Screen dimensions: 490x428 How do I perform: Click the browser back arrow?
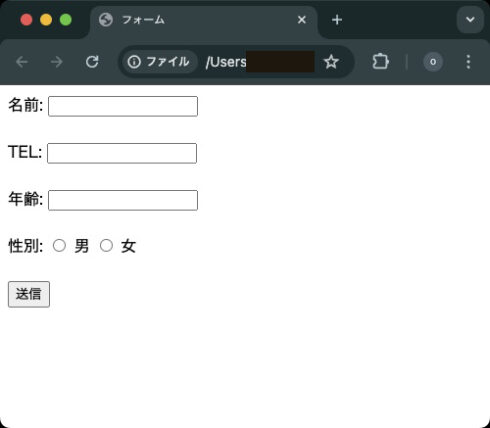coord(22,62)
